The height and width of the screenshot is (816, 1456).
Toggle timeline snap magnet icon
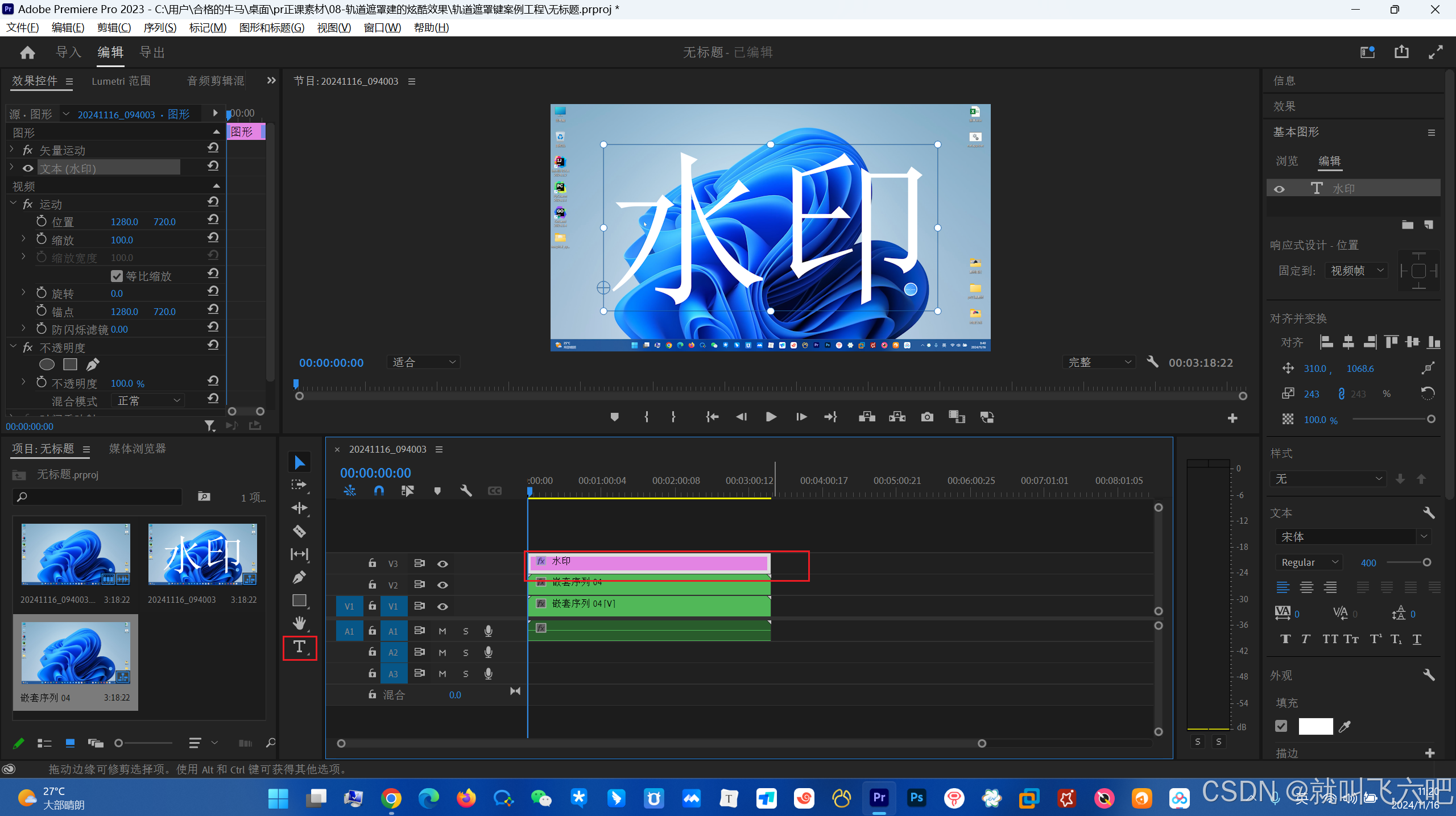pyautogui.click(x=379, y=490)
